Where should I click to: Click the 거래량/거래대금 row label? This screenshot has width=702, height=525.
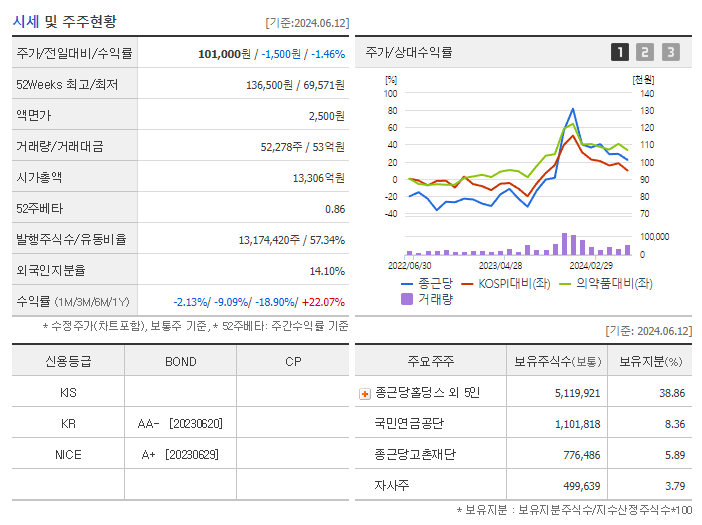(60, 146)
